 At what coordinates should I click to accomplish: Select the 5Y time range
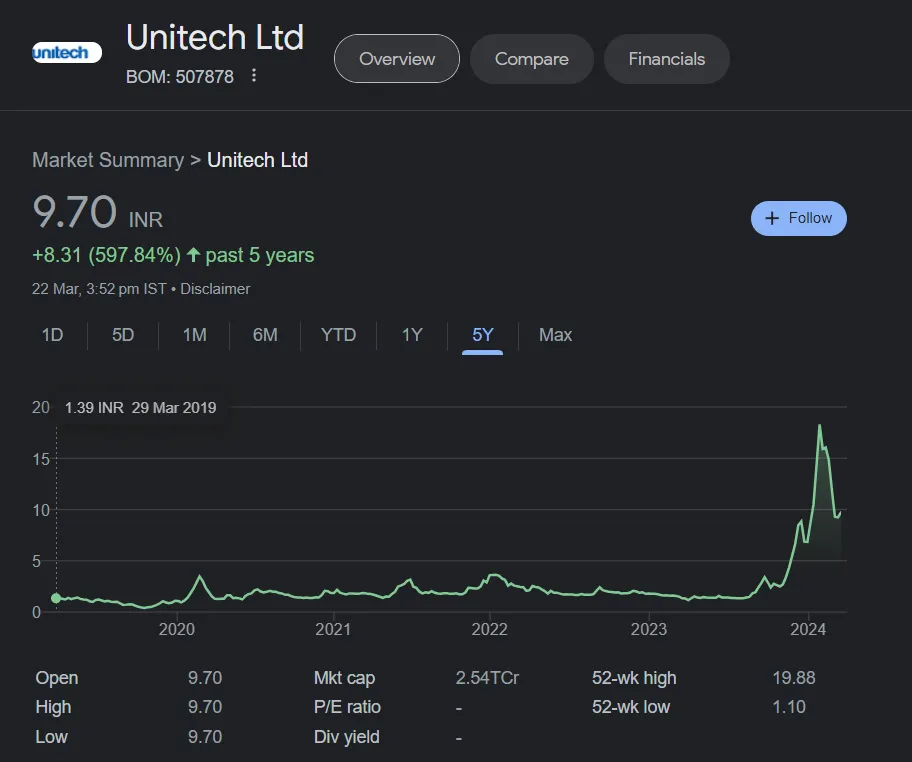click(x=483, y=335)
